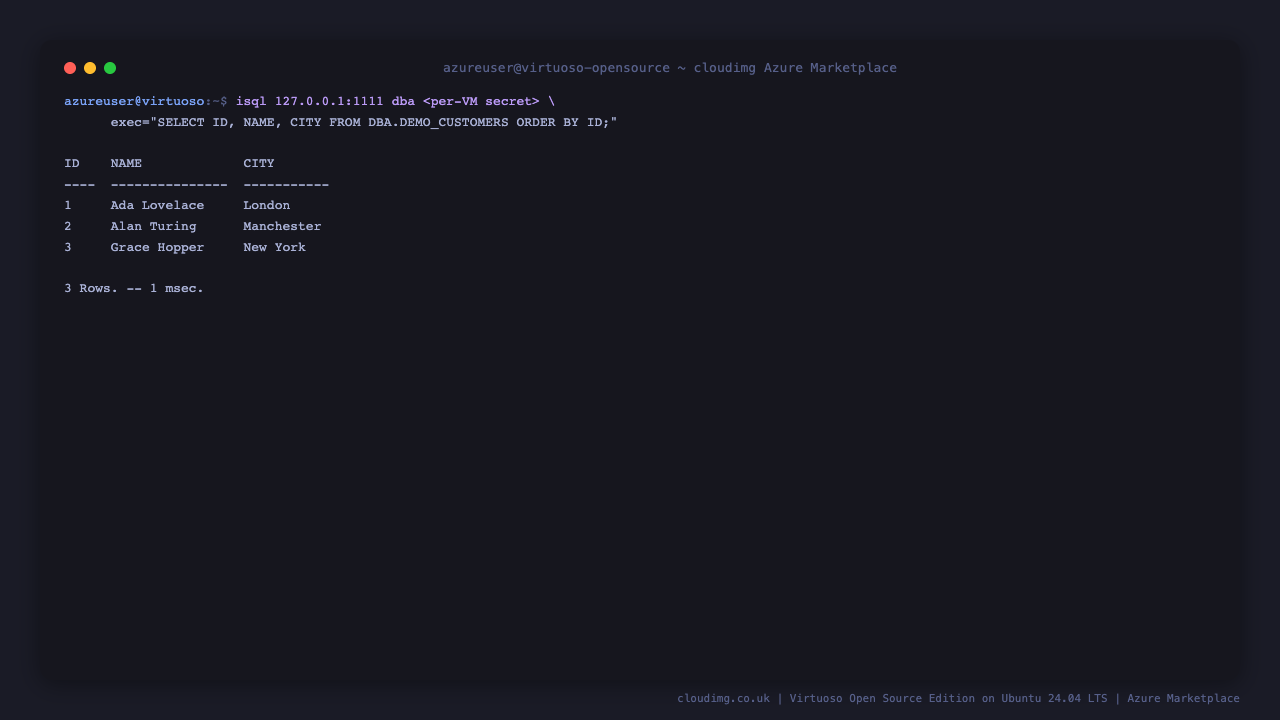
Task: Click the 'ID' column header
Action: tap(72, 163)
